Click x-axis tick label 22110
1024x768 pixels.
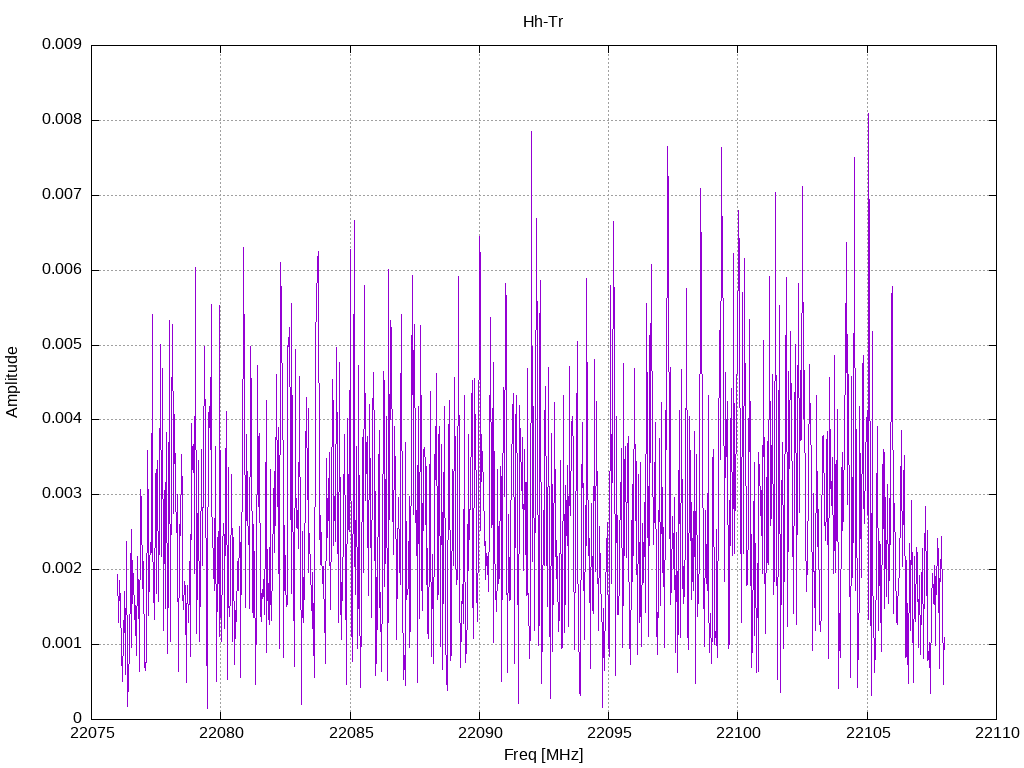point(997,733)
